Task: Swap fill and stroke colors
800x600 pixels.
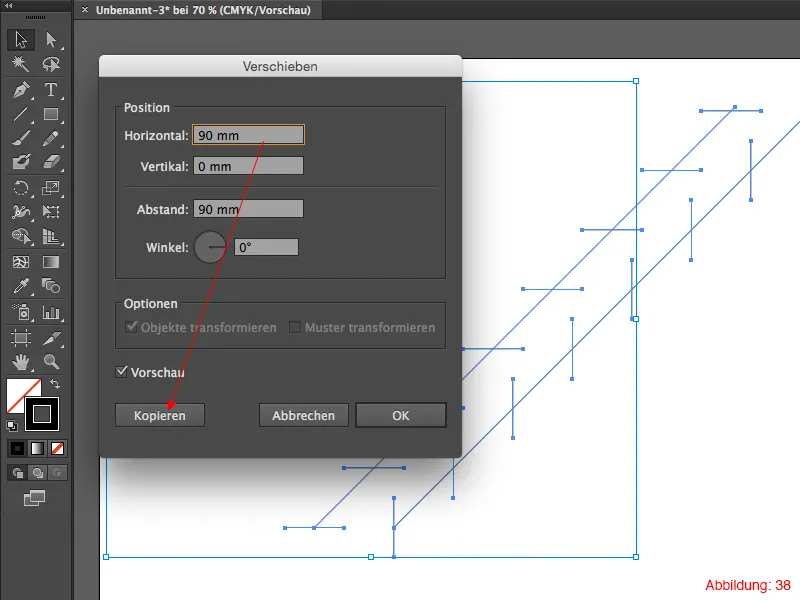Action: pos(55,384)
